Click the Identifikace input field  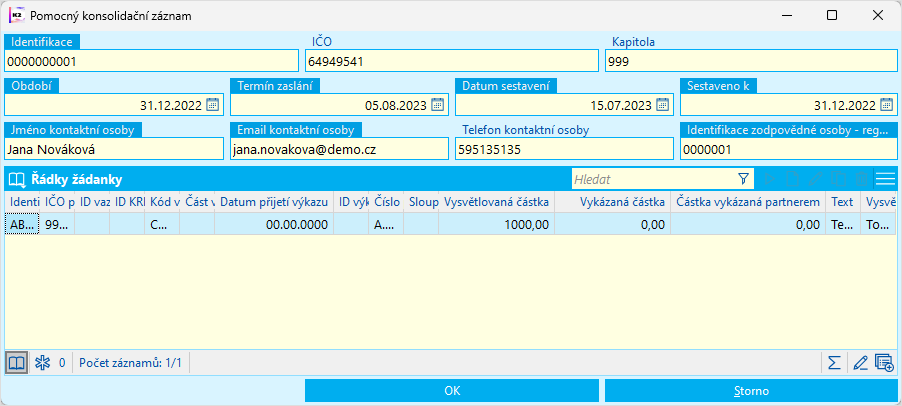151,60
